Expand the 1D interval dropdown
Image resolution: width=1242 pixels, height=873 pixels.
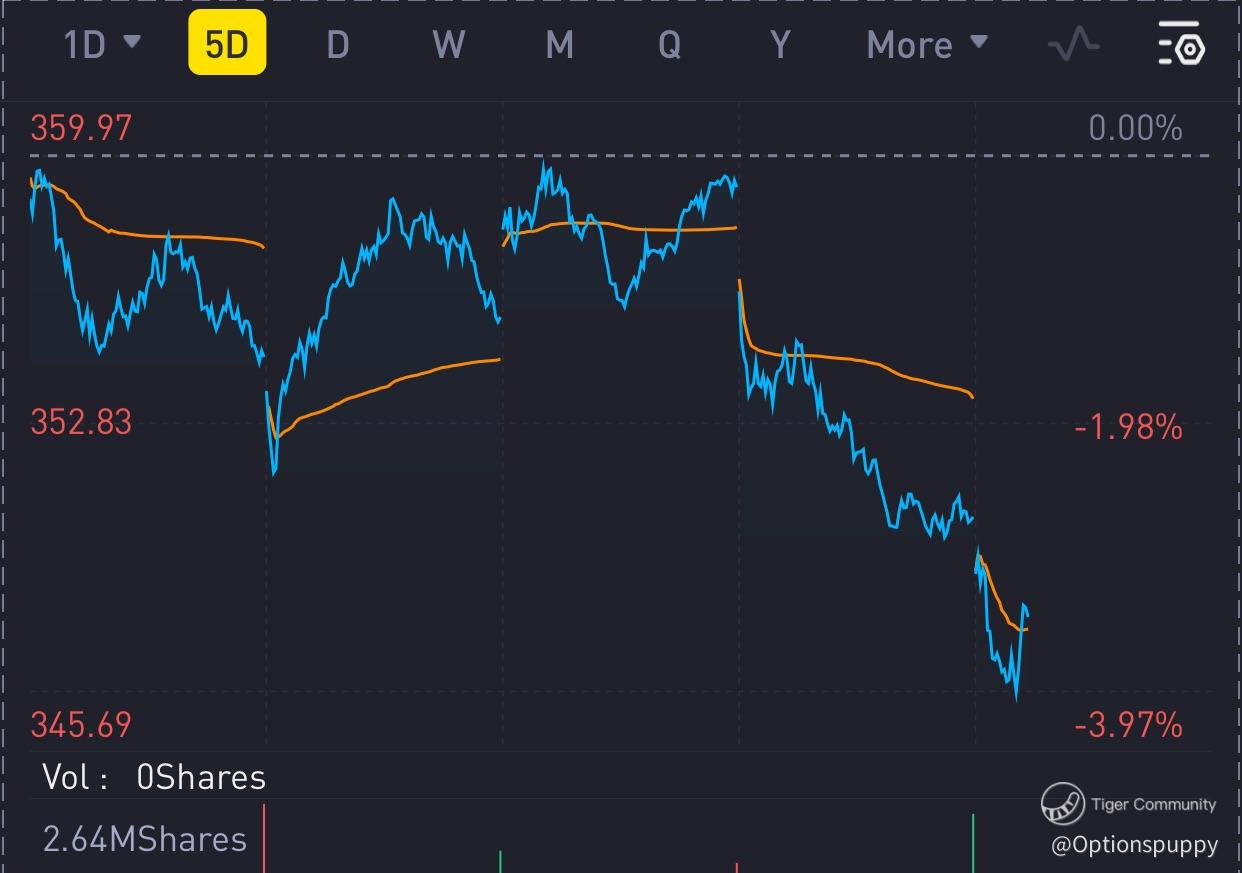point(102,44)
